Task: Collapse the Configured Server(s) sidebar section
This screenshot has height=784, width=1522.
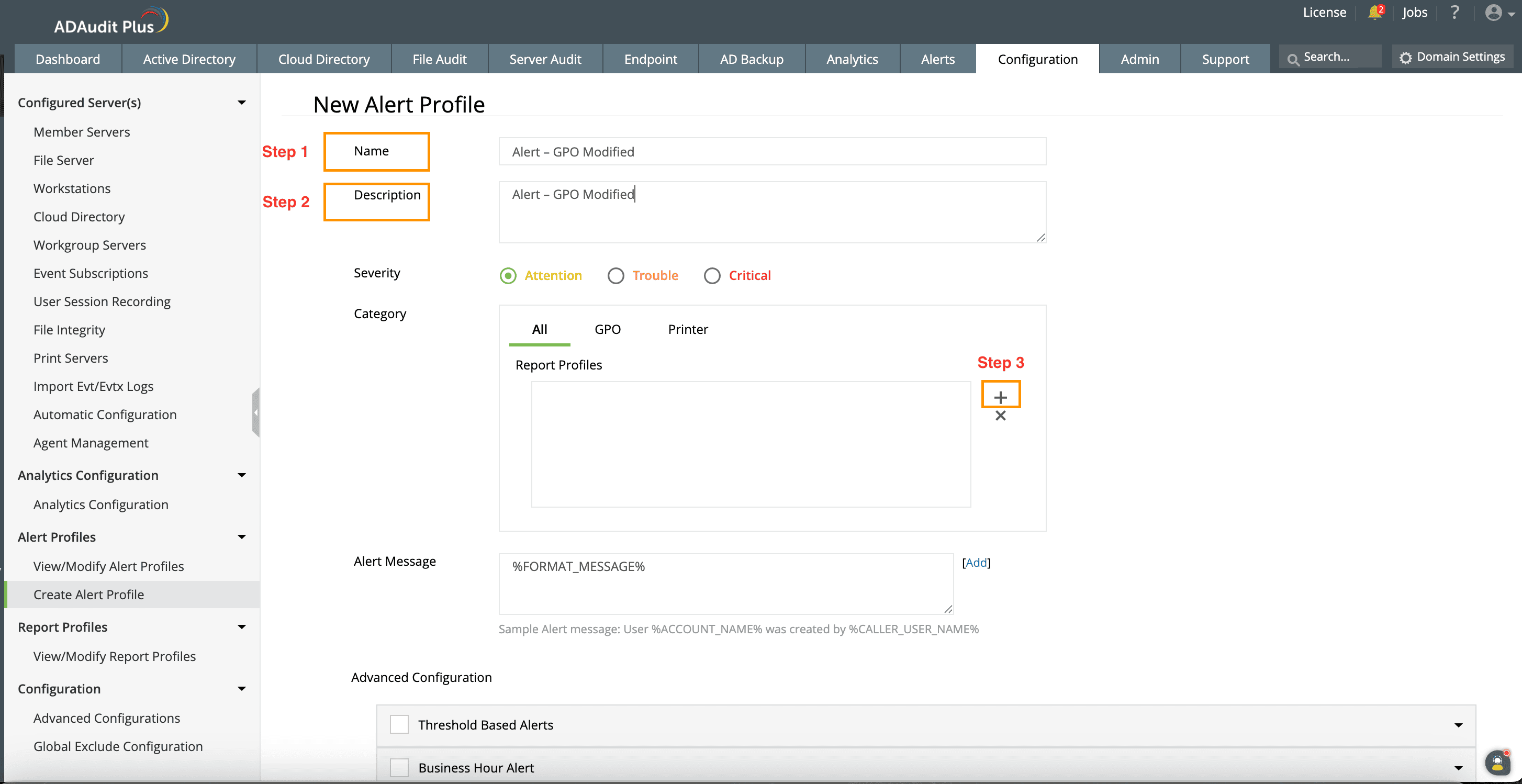Action: point(242,103)
